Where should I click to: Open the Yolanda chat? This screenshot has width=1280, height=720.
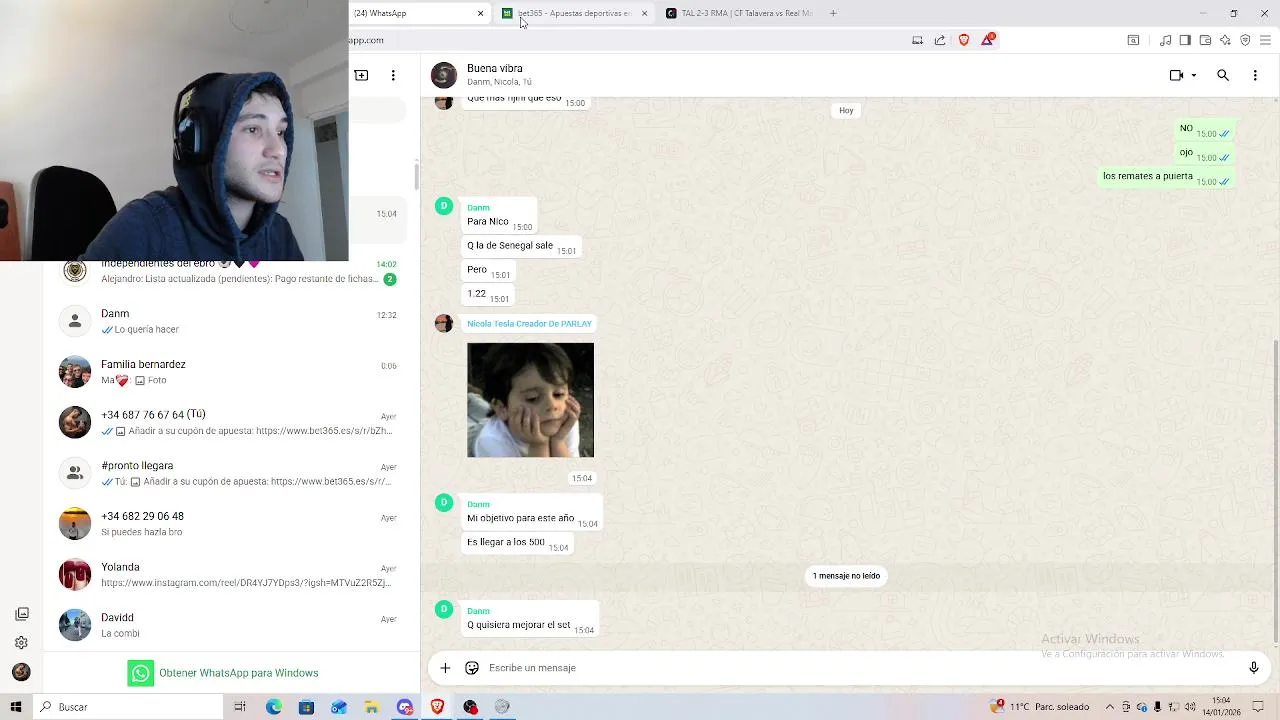[x=230, y=574]
